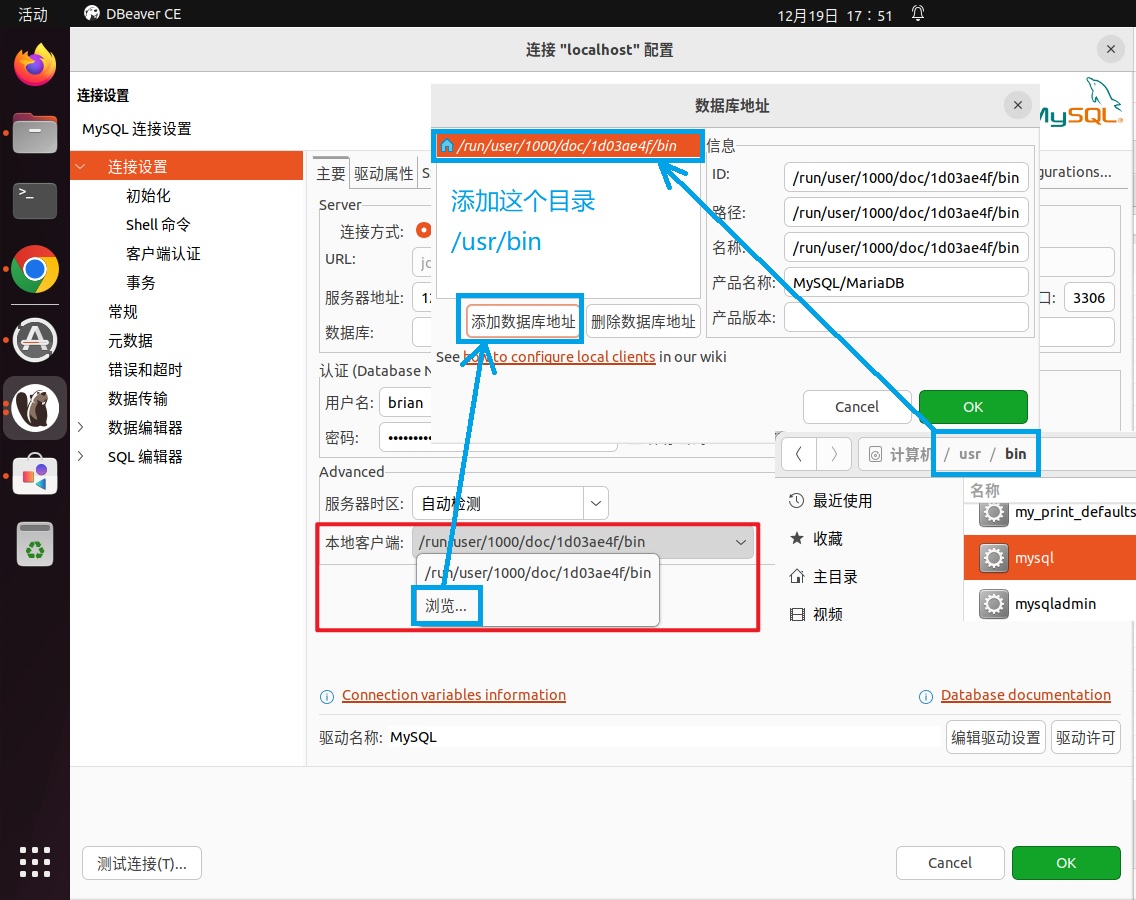
Task: Show all applications grid in dock
Action: pyautogui.click(x=35, y=862)
